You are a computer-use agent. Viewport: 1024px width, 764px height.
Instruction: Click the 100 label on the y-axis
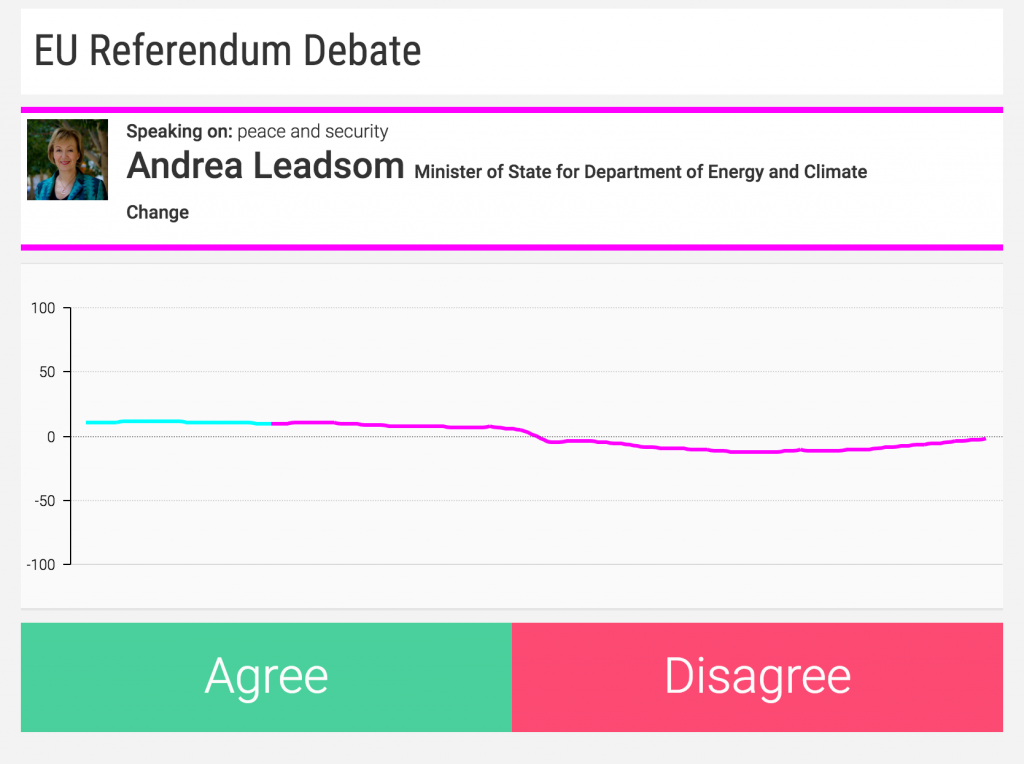pos(43,308)
